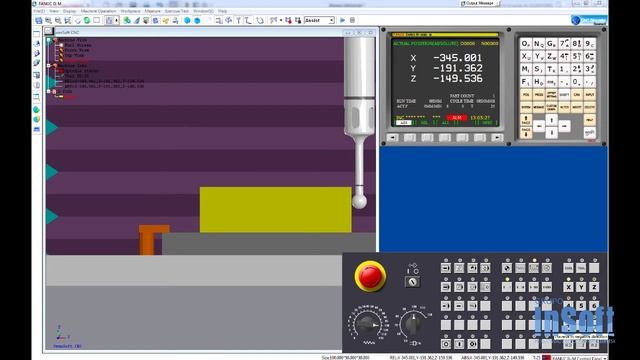Open the File menu
The height and width of the screenshot is (360, 640).
click(x=39, y=11)
